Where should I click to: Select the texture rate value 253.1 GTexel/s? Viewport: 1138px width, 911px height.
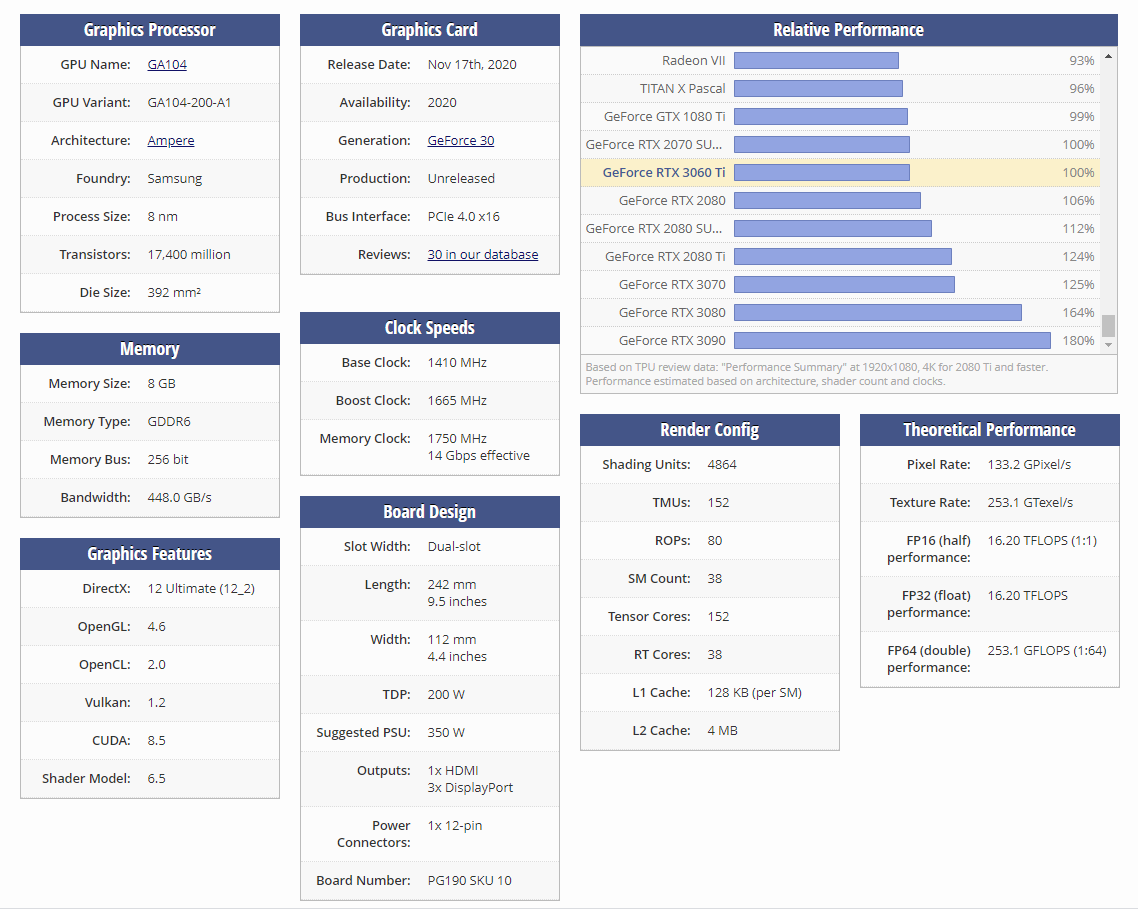pos(1030,503)
